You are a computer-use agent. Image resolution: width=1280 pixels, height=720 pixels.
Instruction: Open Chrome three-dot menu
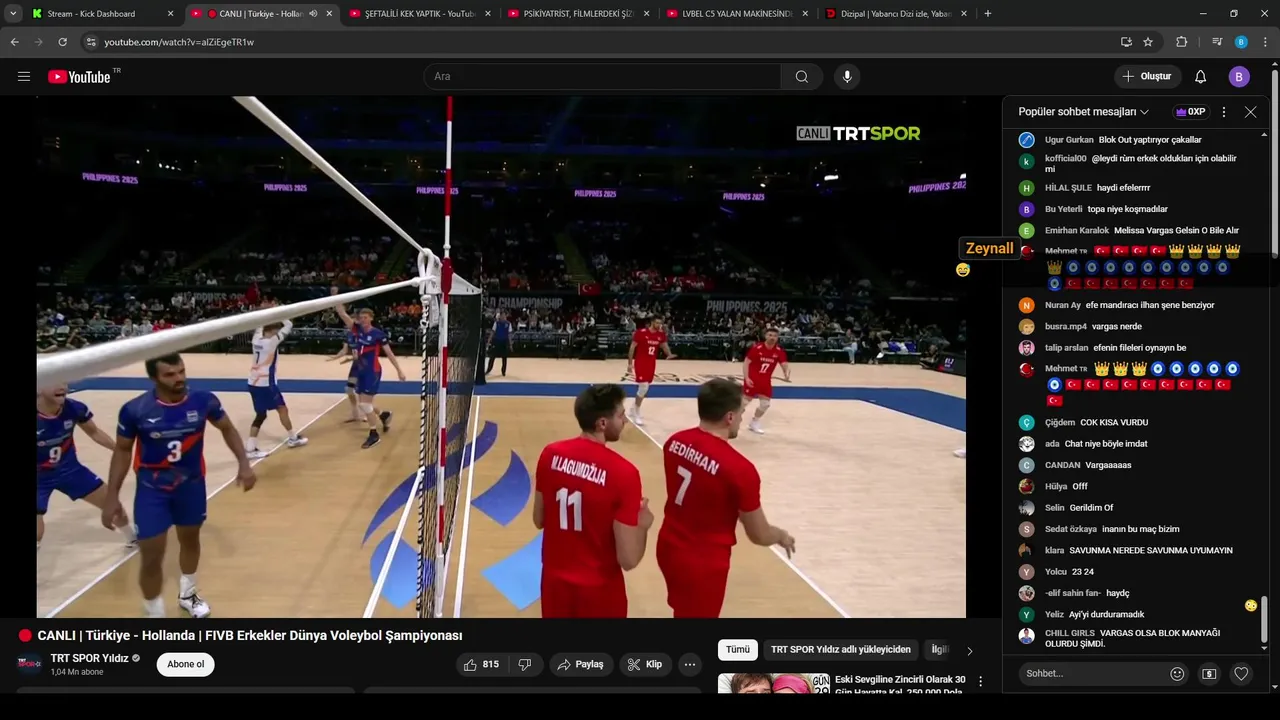pyautogui.click(x=1265, y=42)
